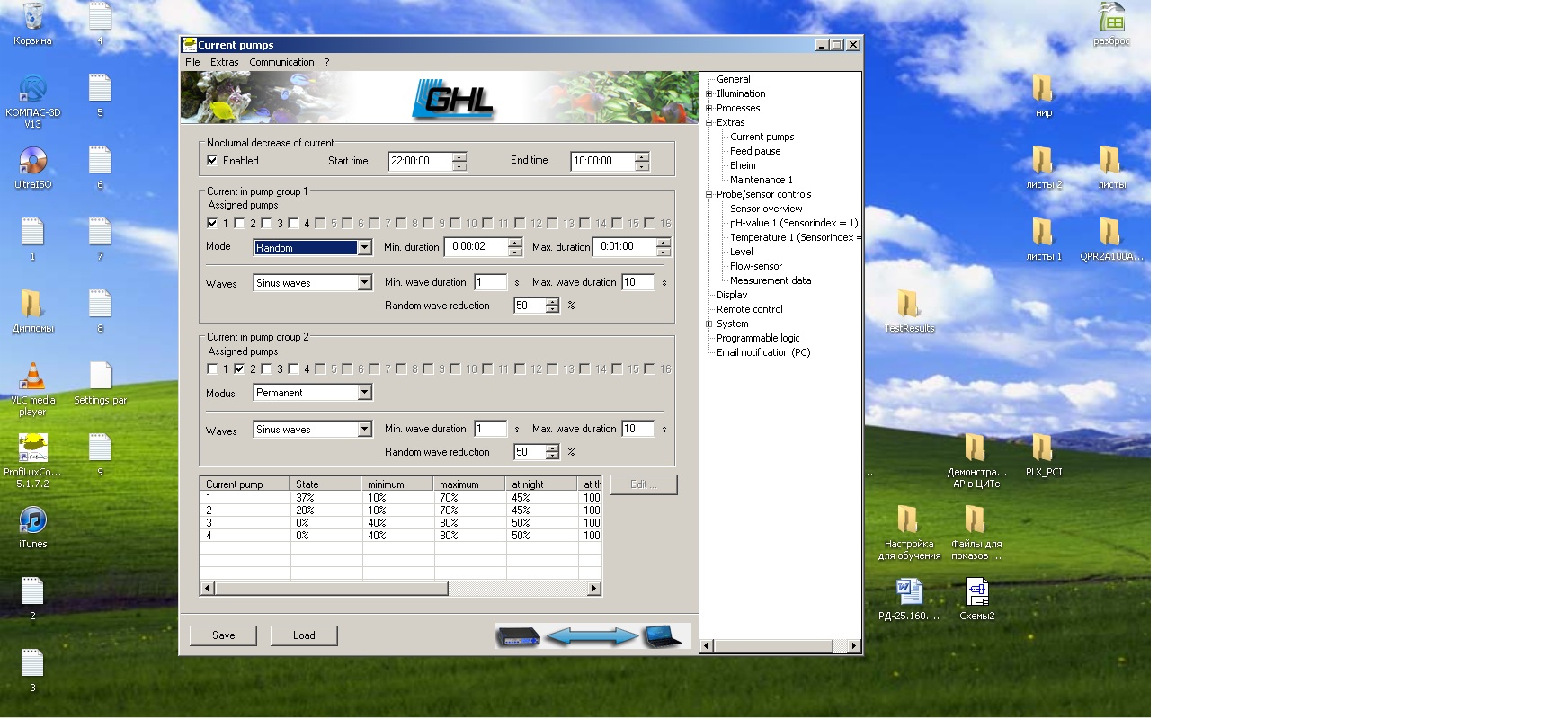Viewport: 1568px width, 719px height.
Task: Open group 1 Waves Sinus waves dropdown
Action: coord(313,282)
